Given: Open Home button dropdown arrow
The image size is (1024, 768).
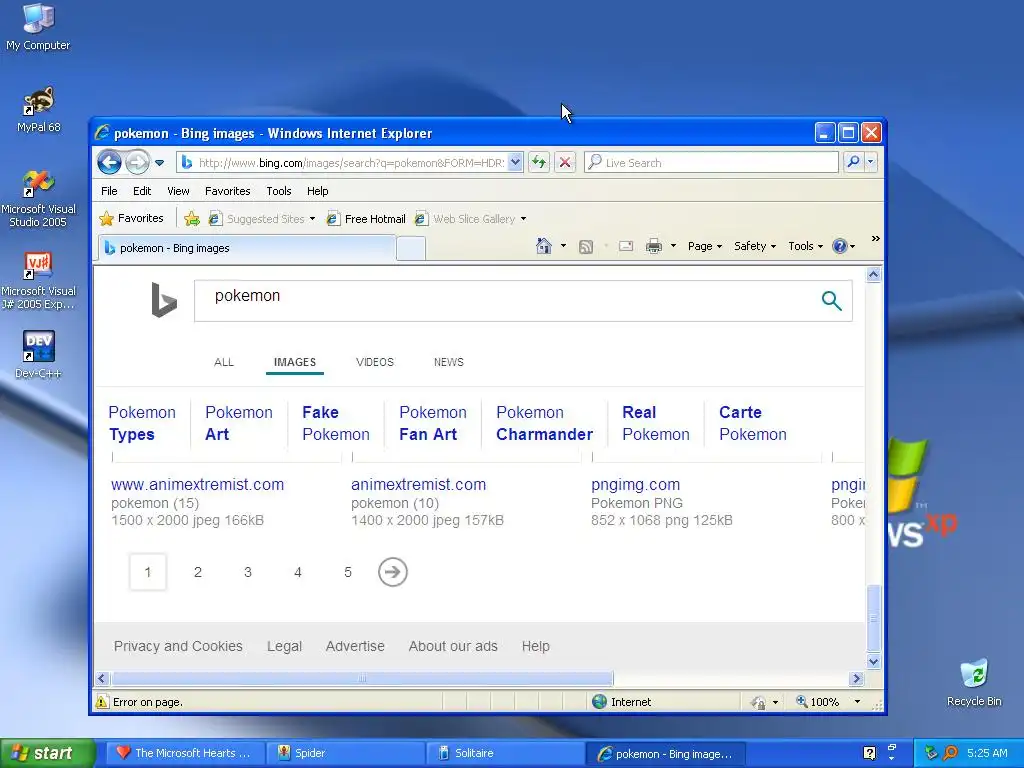Looking at the screenshot, I should [x=564, y=246].
